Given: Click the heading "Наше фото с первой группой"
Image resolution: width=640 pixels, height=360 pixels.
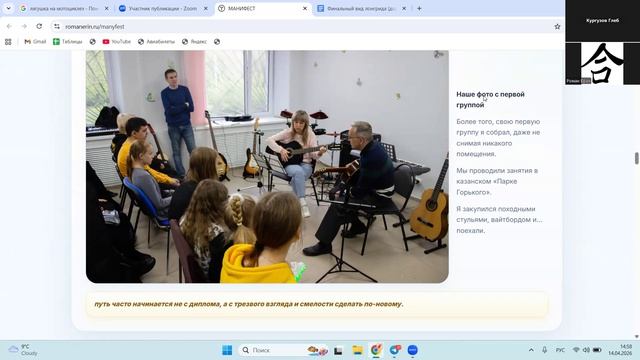Looking at the screenshot, I should (x=490, y=99).
